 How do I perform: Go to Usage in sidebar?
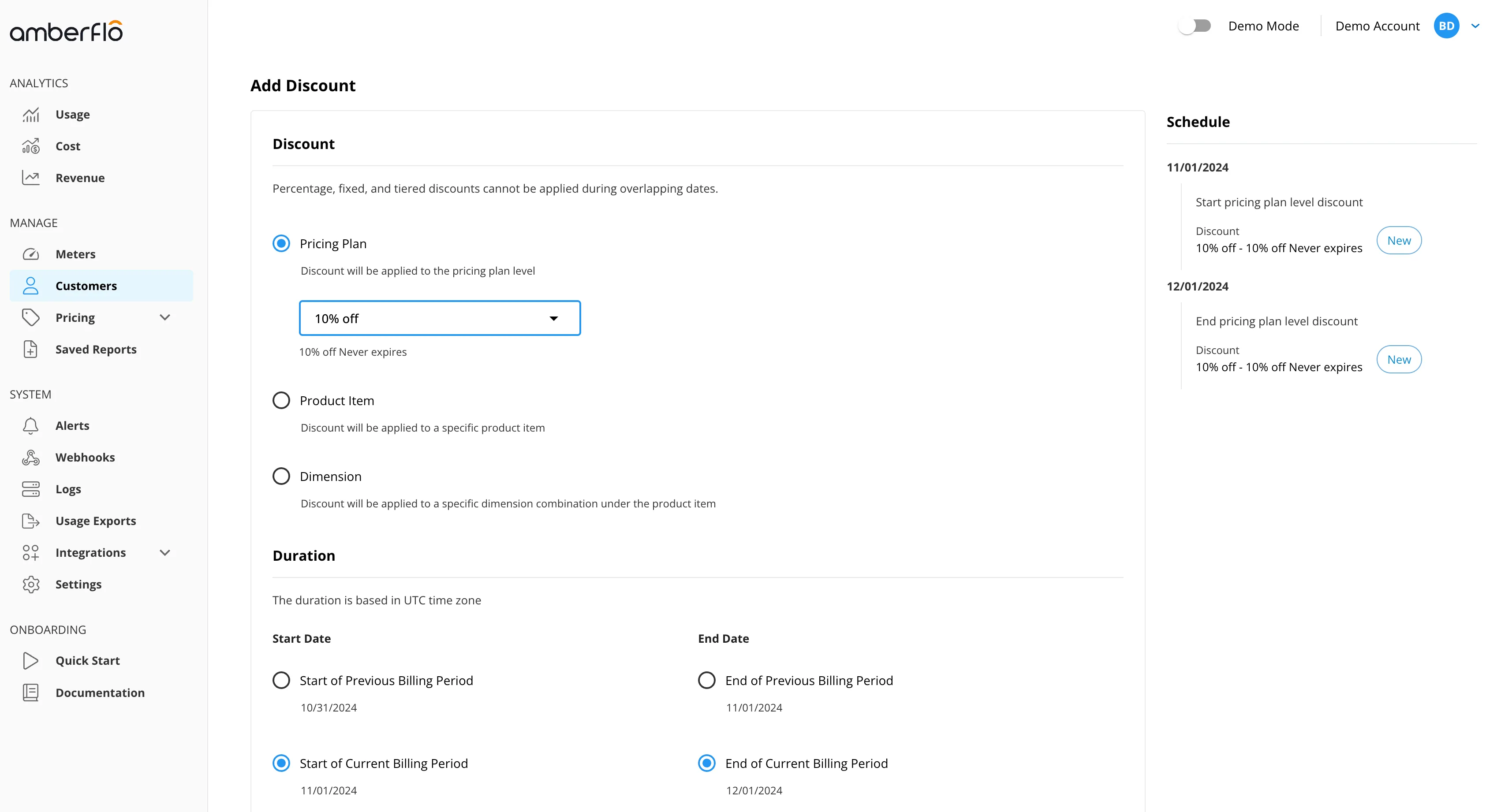pos(73,115)
